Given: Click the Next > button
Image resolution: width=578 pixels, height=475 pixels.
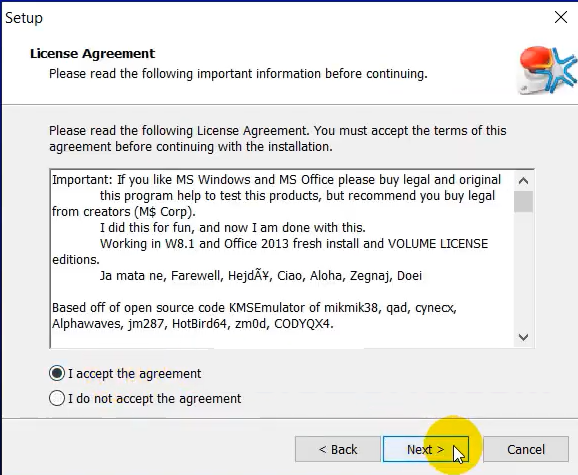Looking at the screenshot, I should pyautogui.click(x=426, y=449).
